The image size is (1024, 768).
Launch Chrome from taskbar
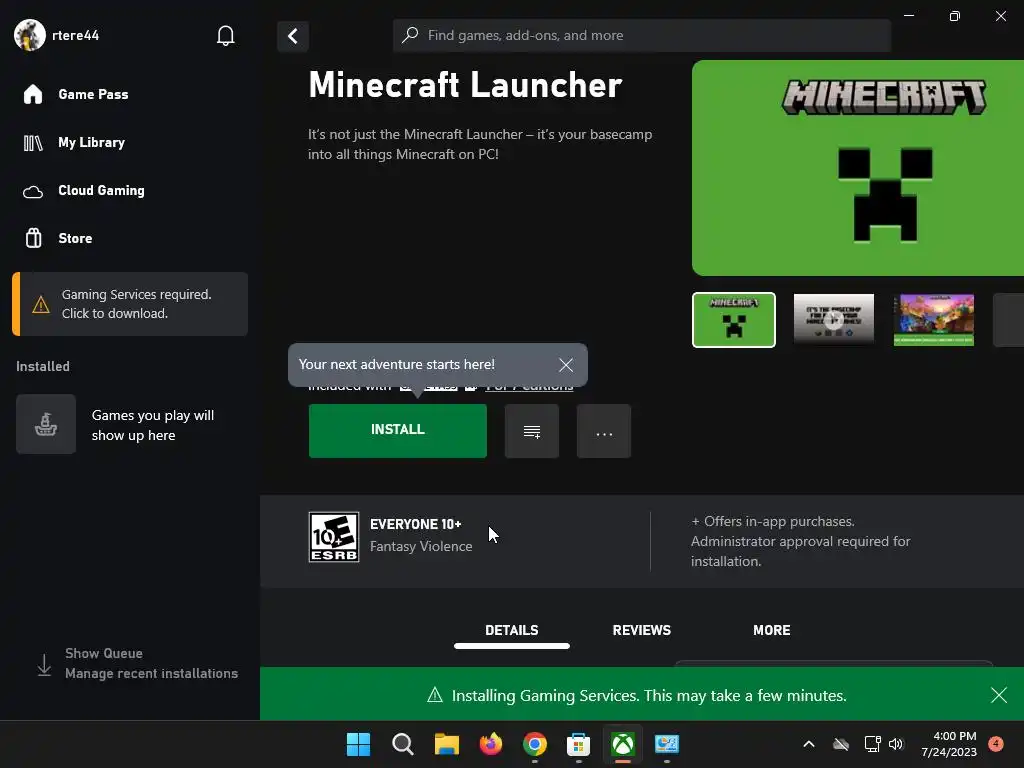535,744
